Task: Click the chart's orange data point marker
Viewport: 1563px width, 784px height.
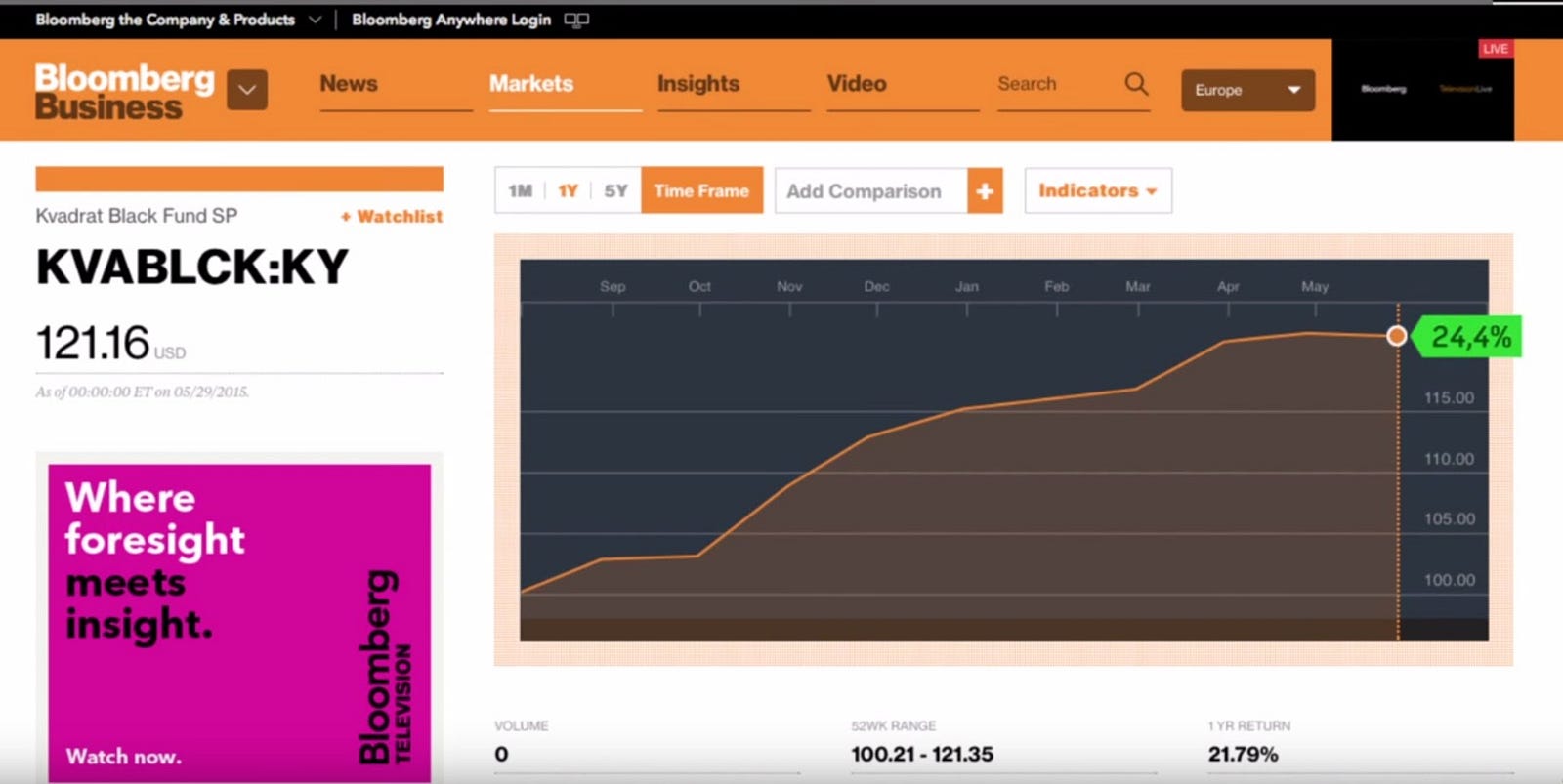Action: pos(1397,336)
